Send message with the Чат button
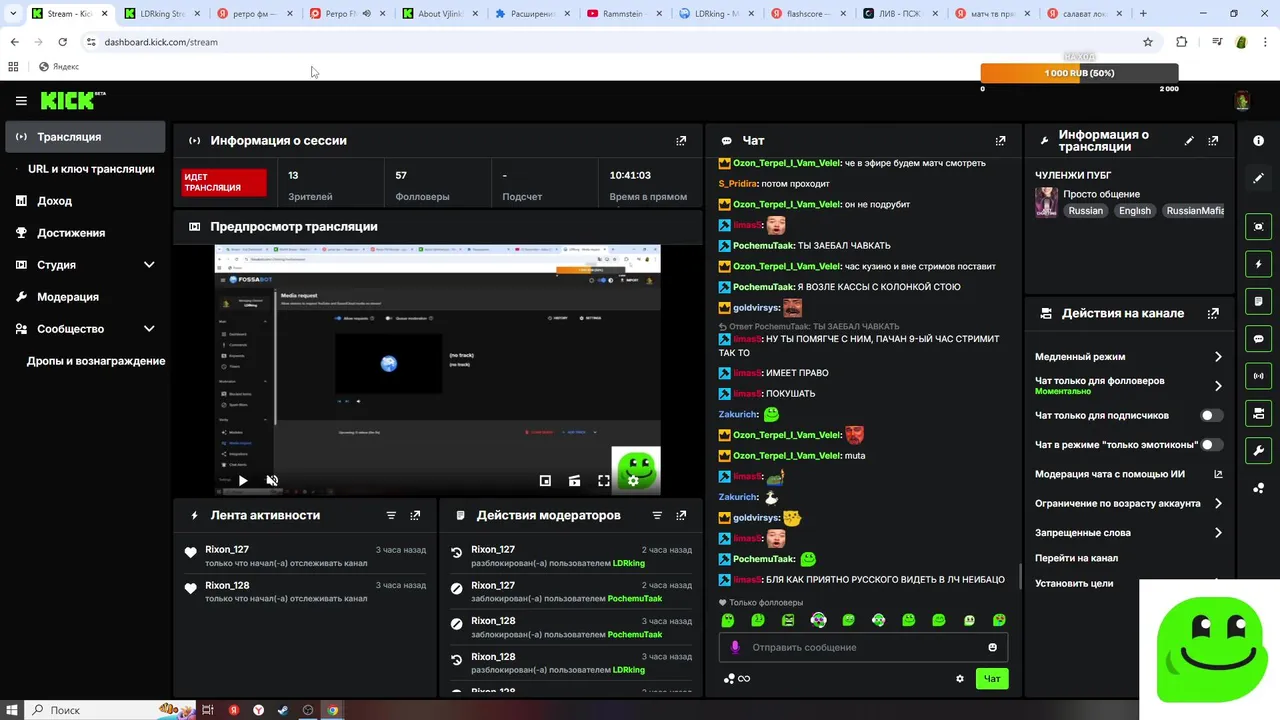Viewport: 1280px width, 720px height. coord(992,679)
